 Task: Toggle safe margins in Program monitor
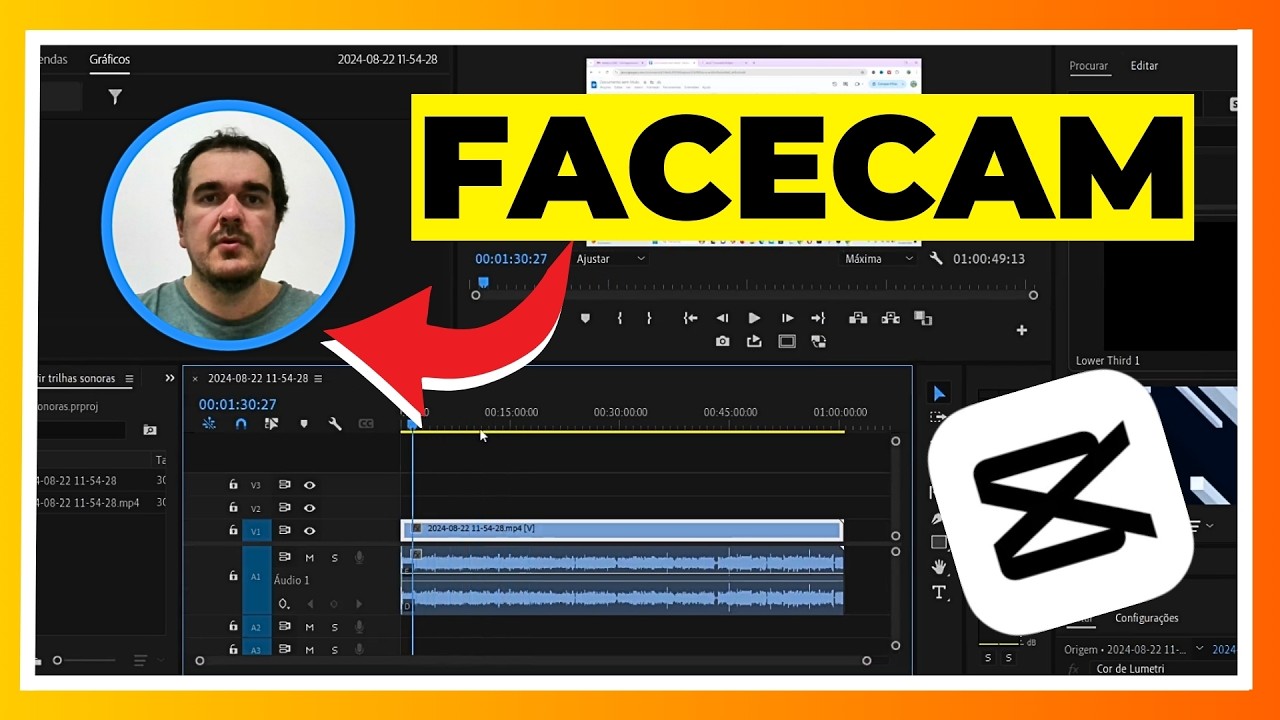[787, 342]
